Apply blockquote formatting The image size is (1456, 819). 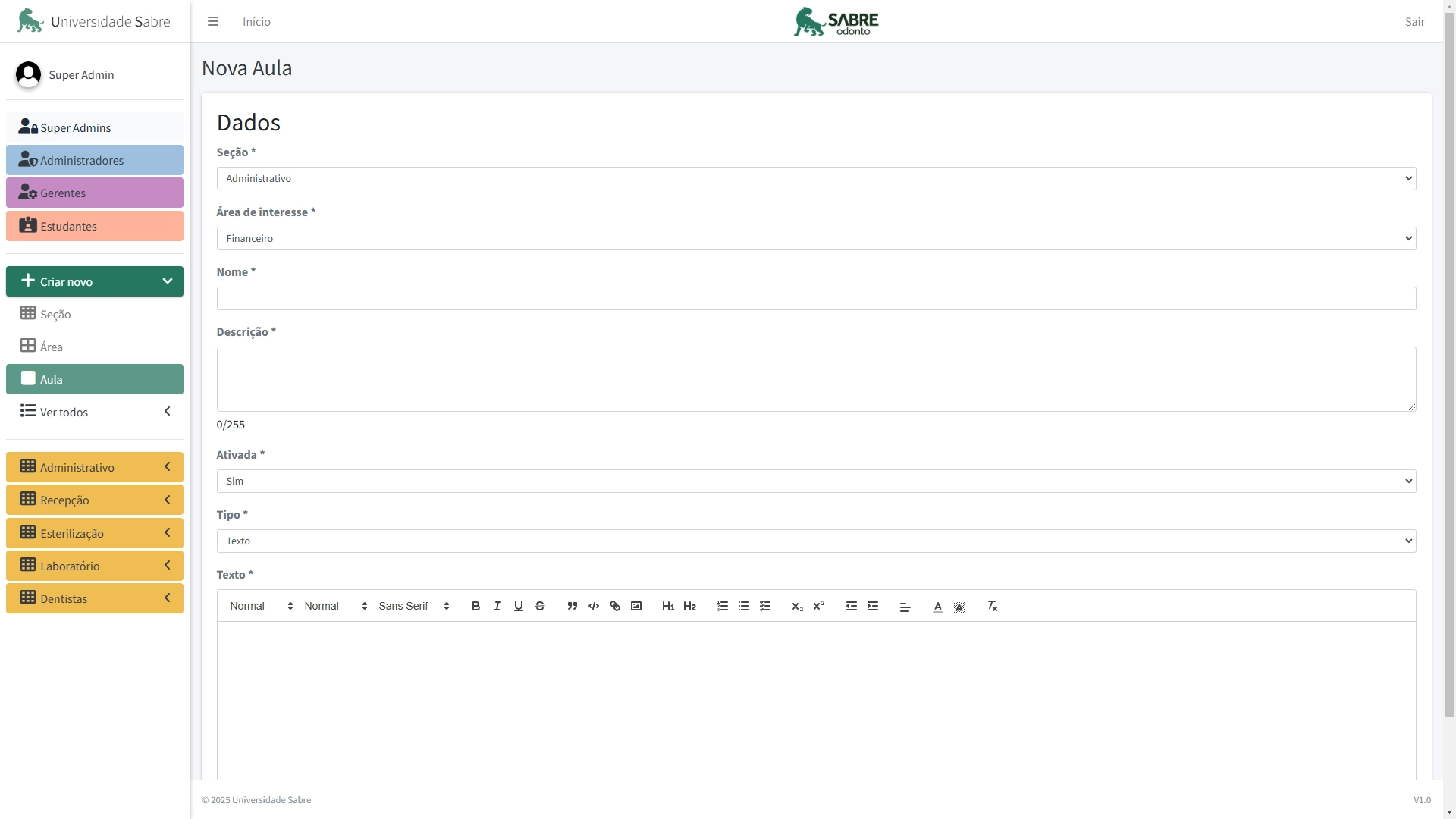pos(573,606)
